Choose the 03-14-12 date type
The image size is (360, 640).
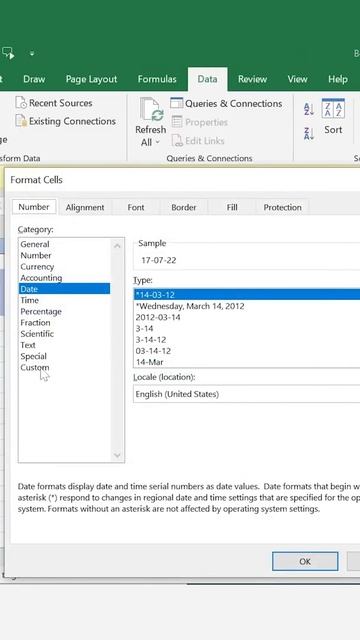pos(247,351)
